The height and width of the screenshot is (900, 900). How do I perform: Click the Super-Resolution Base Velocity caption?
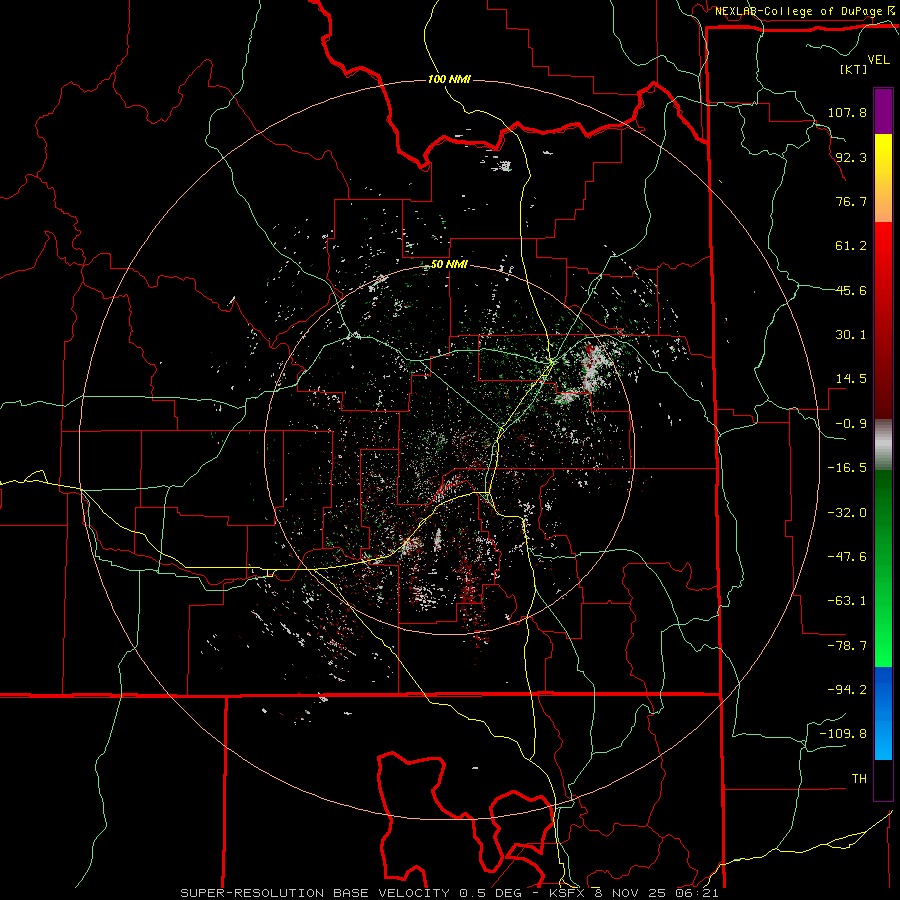tap(449, 893)
